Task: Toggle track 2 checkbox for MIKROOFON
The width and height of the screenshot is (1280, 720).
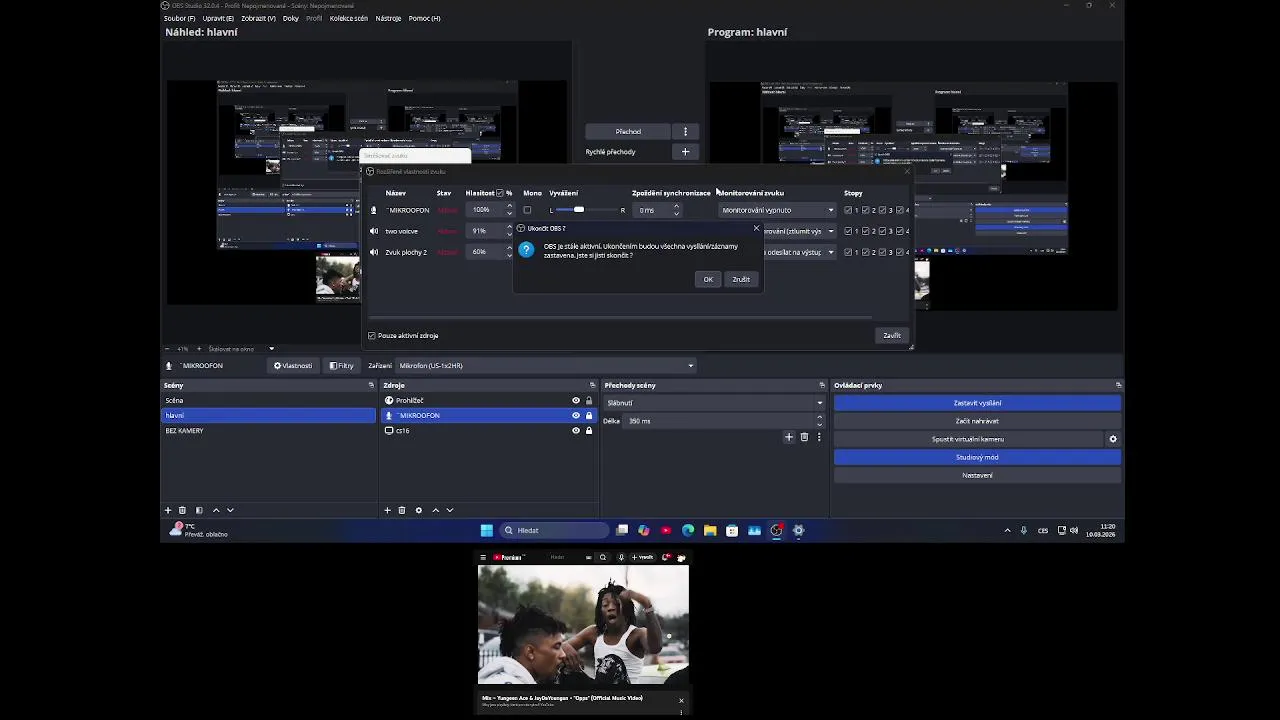Action: pos(865,210)
